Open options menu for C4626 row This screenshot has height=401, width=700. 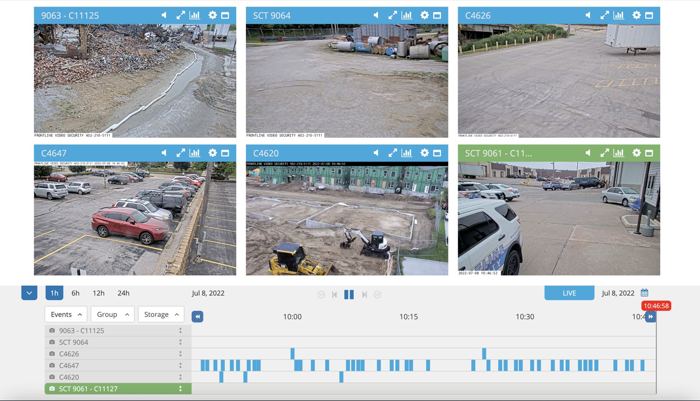point(180,354)
